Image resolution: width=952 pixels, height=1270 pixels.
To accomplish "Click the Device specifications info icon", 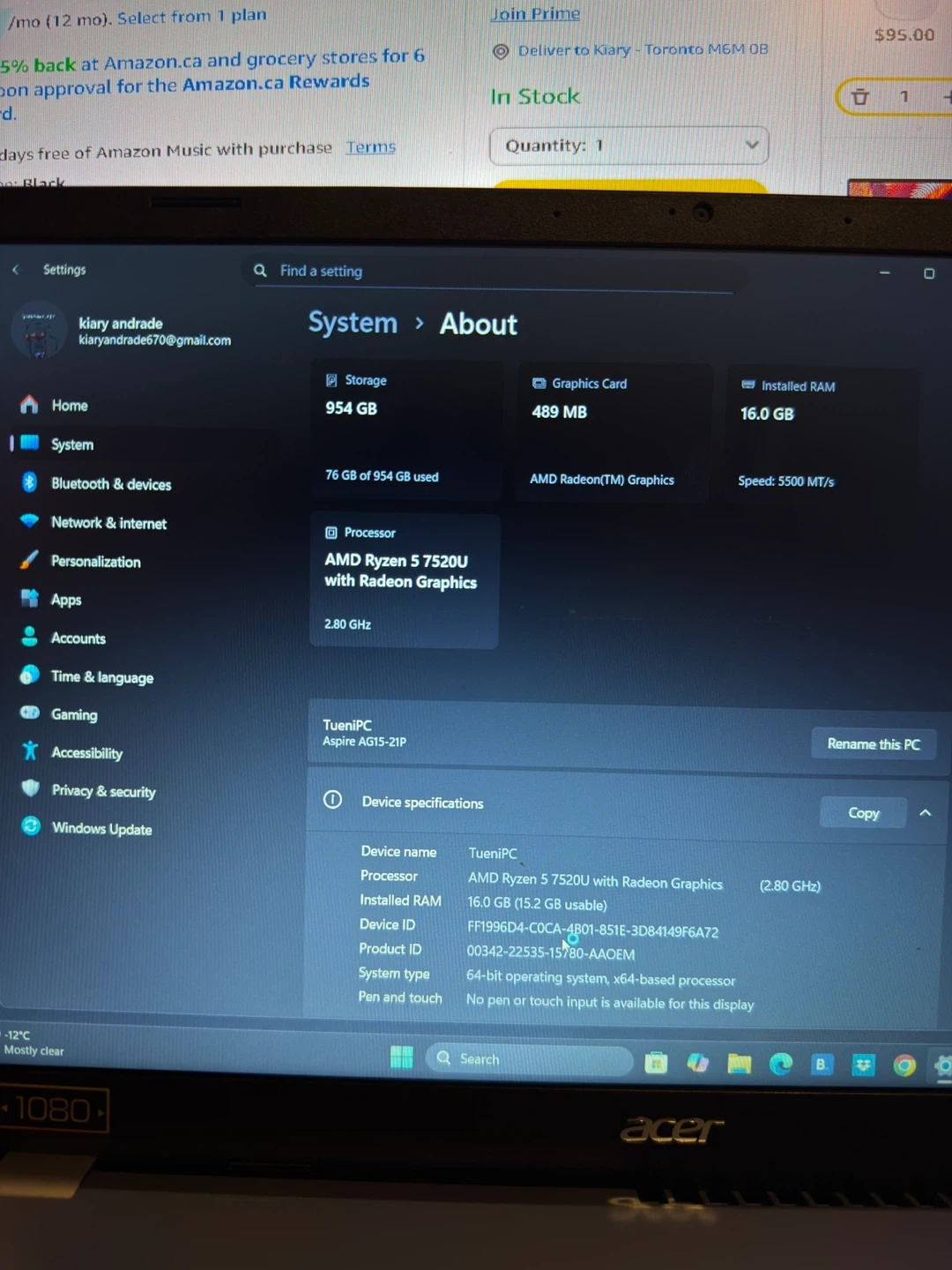I will point(332,800).
